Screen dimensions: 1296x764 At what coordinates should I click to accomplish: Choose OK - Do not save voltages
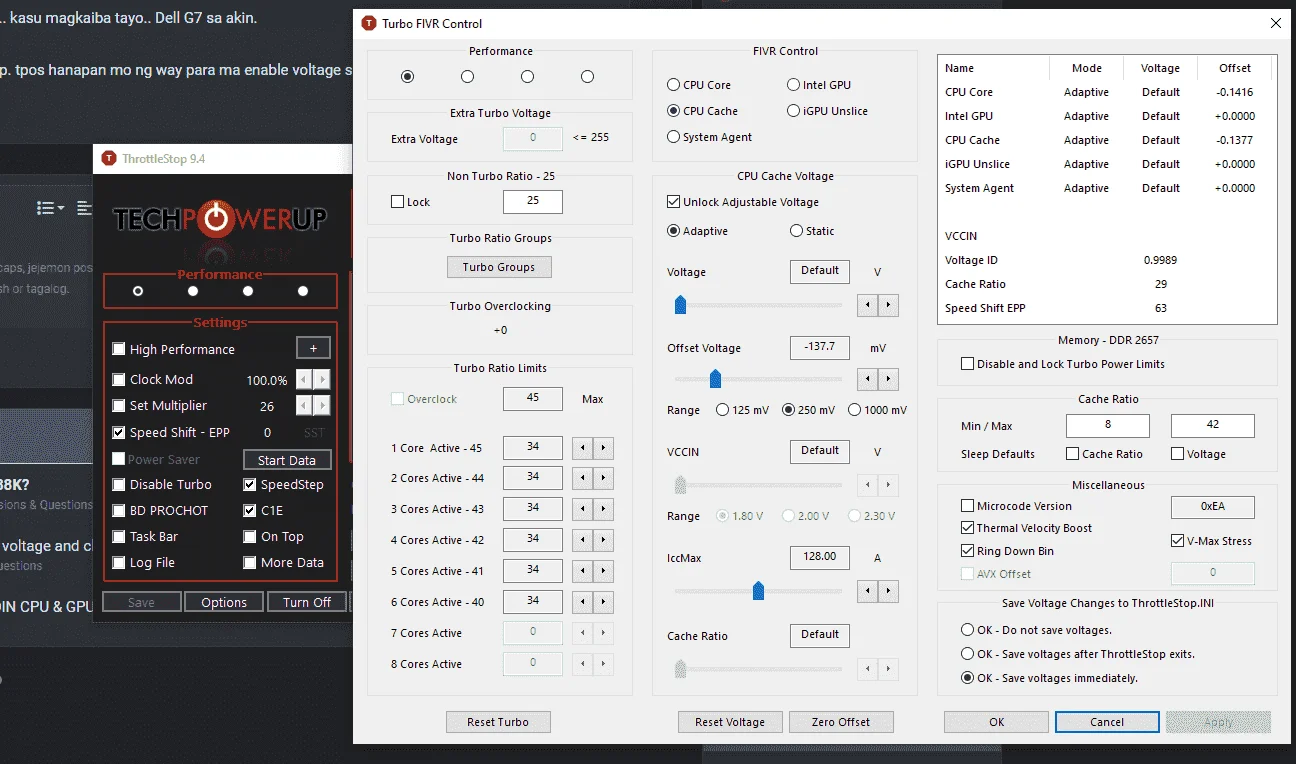click(967, 630)
